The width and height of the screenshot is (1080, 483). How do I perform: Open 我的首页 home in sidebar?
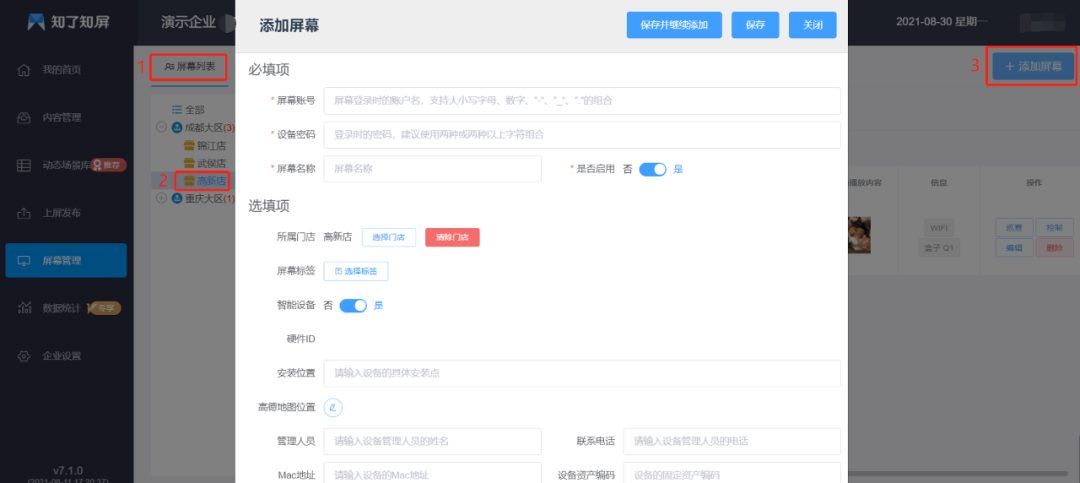[62, 70]
